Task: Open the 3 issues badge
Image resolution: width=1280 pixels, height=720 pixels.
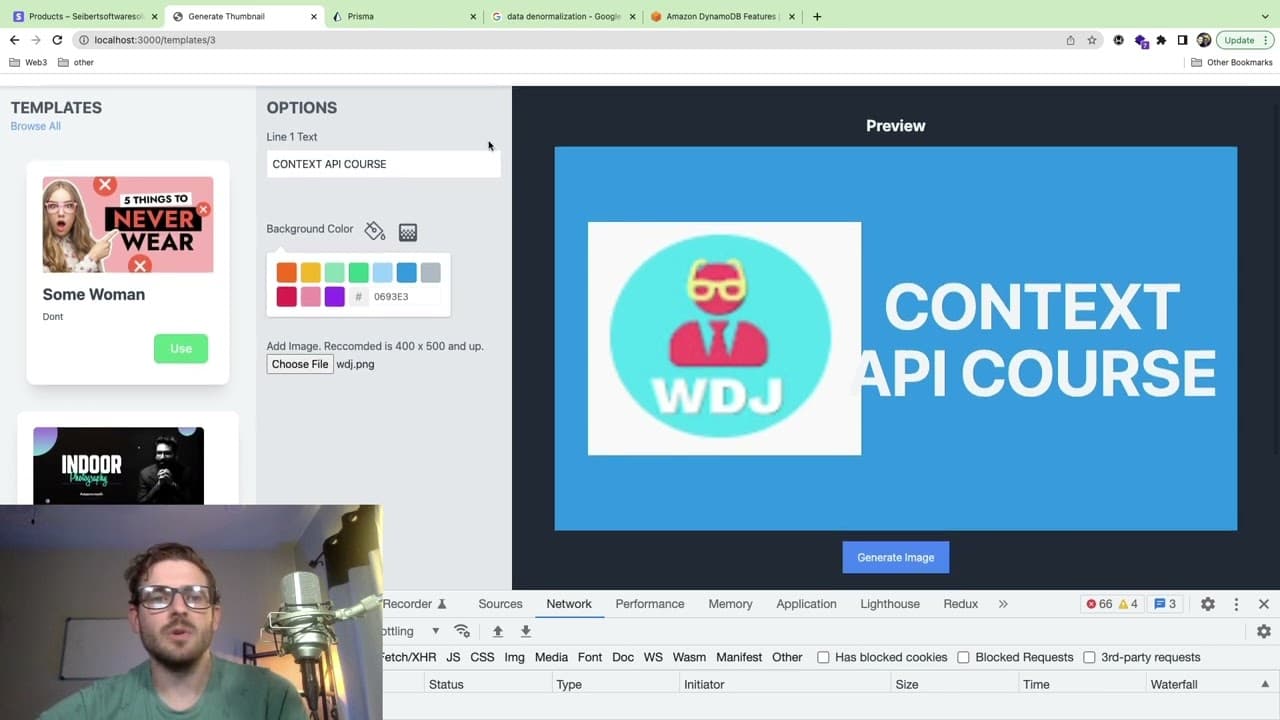Action: click(x=1165, y=604)
